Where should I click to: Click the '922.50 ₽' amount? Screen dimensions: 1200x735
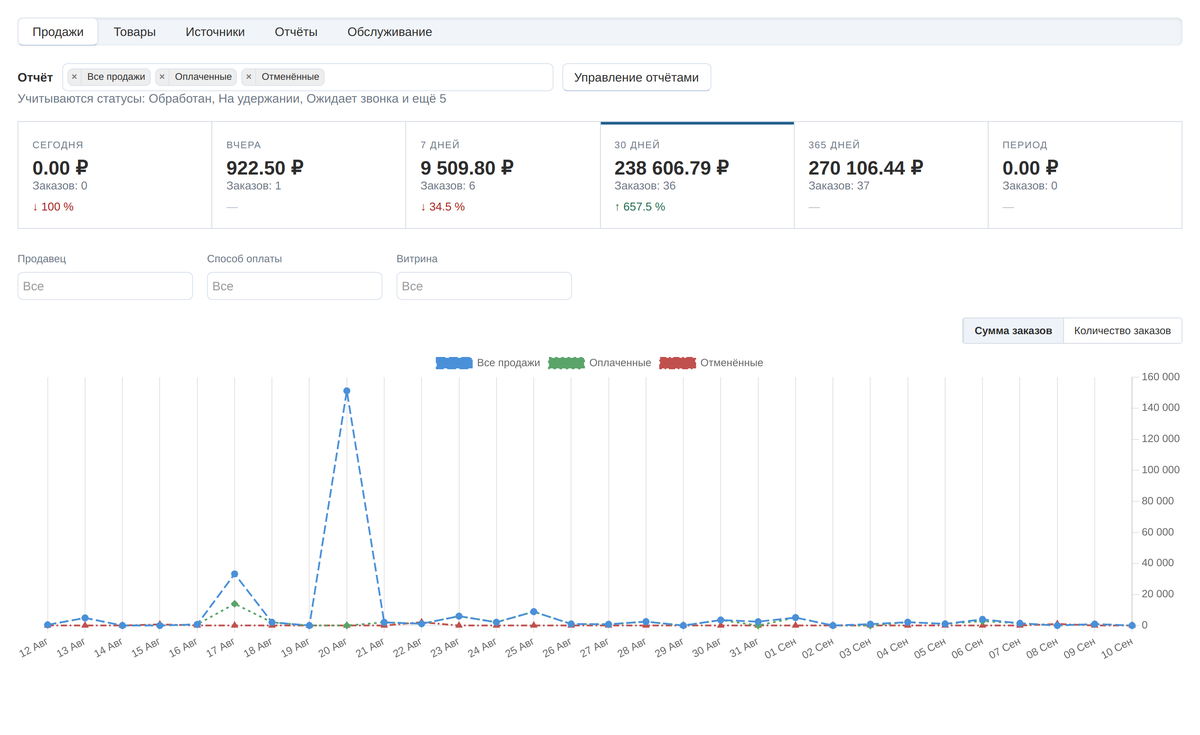pos(265,168)
